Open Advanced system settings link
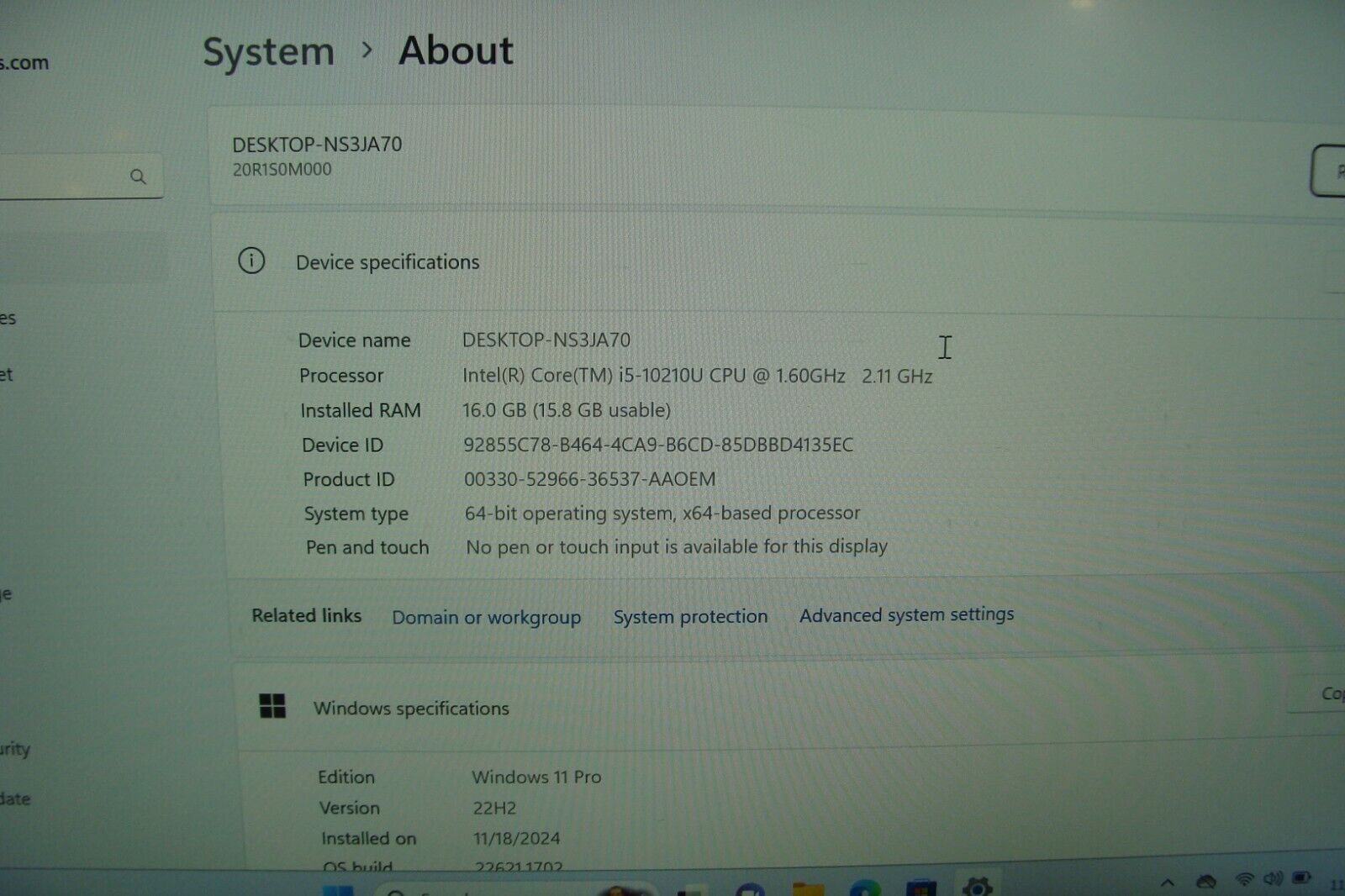The width and height of the screenshot is (1345, 896). (906, 614)
